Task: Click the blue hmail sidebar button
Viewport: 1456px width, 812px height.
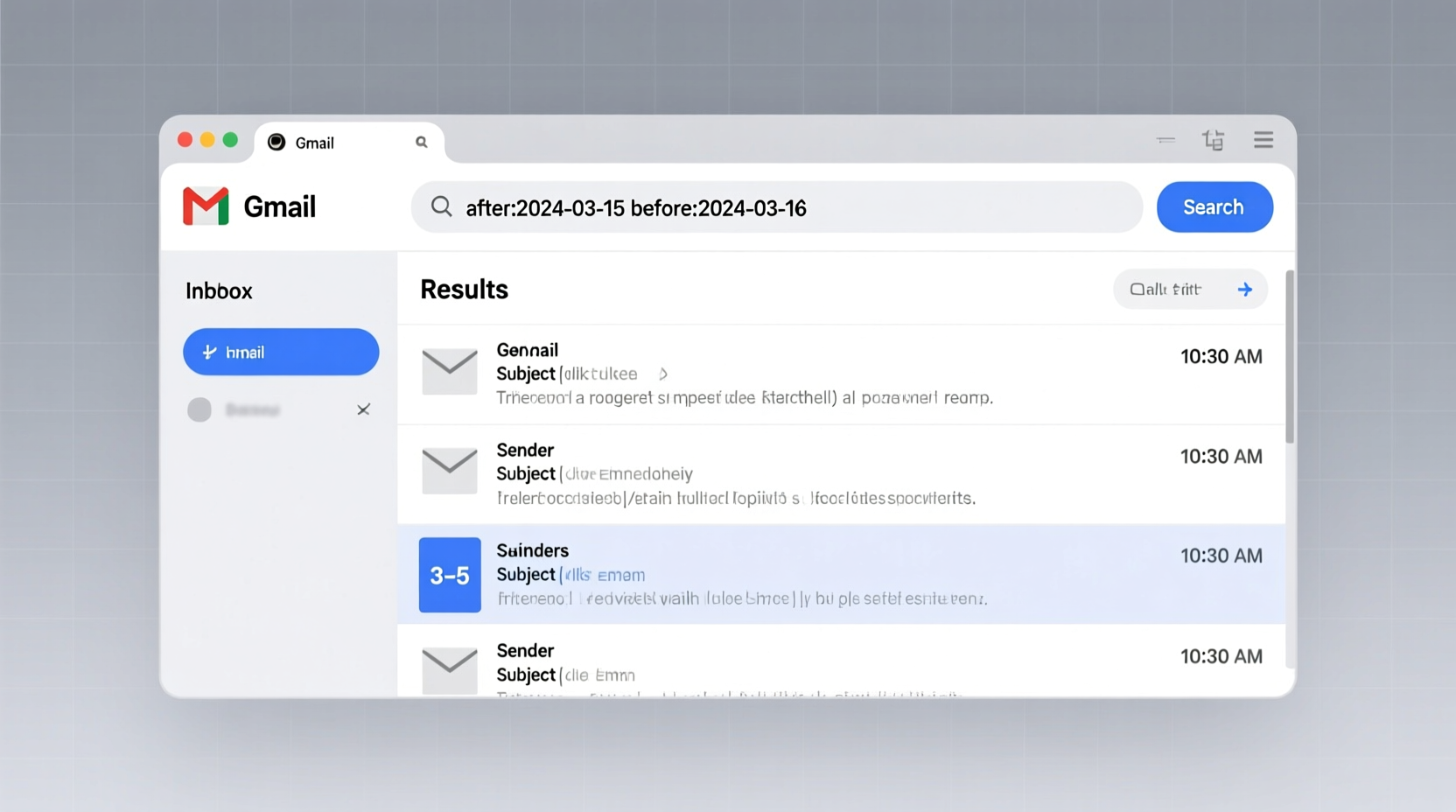Action: (281, 352)
